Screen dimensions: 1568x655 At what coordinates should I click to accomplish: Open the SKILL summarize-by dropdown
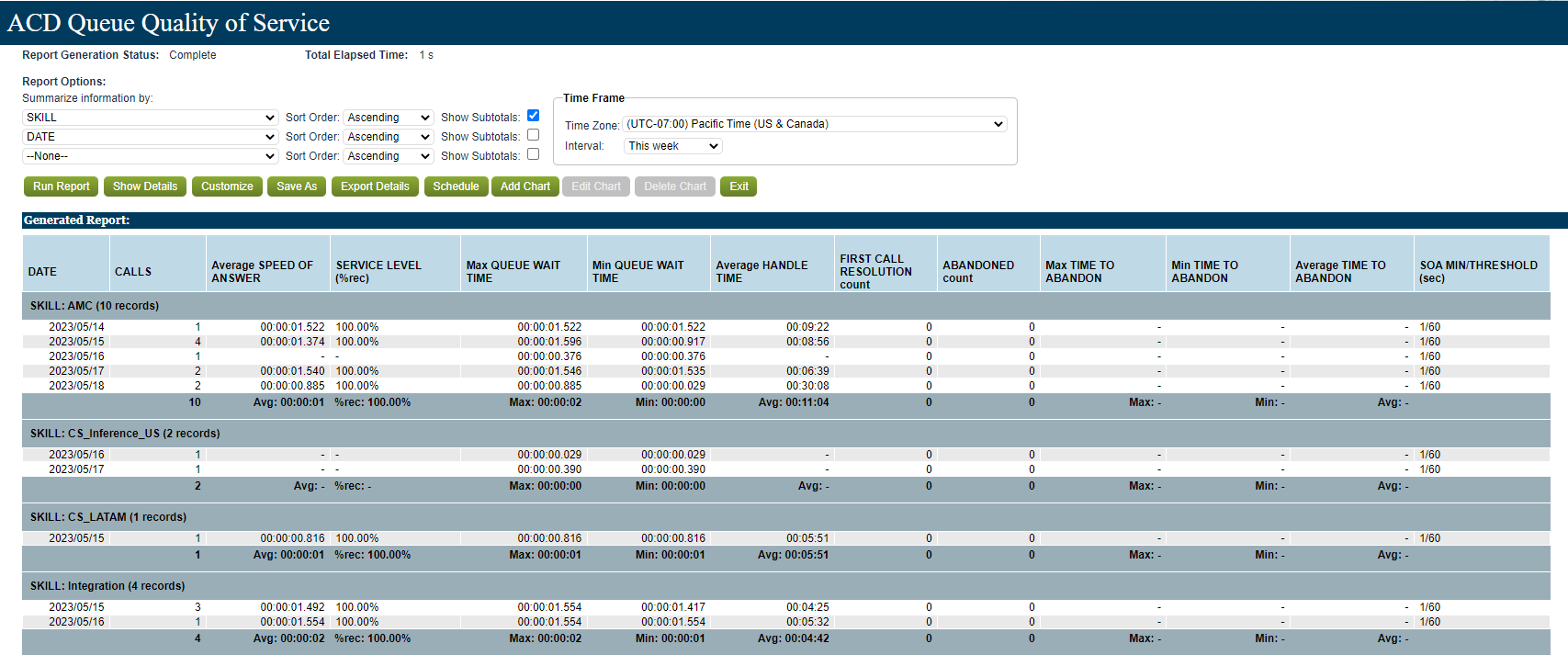point(150,118)
